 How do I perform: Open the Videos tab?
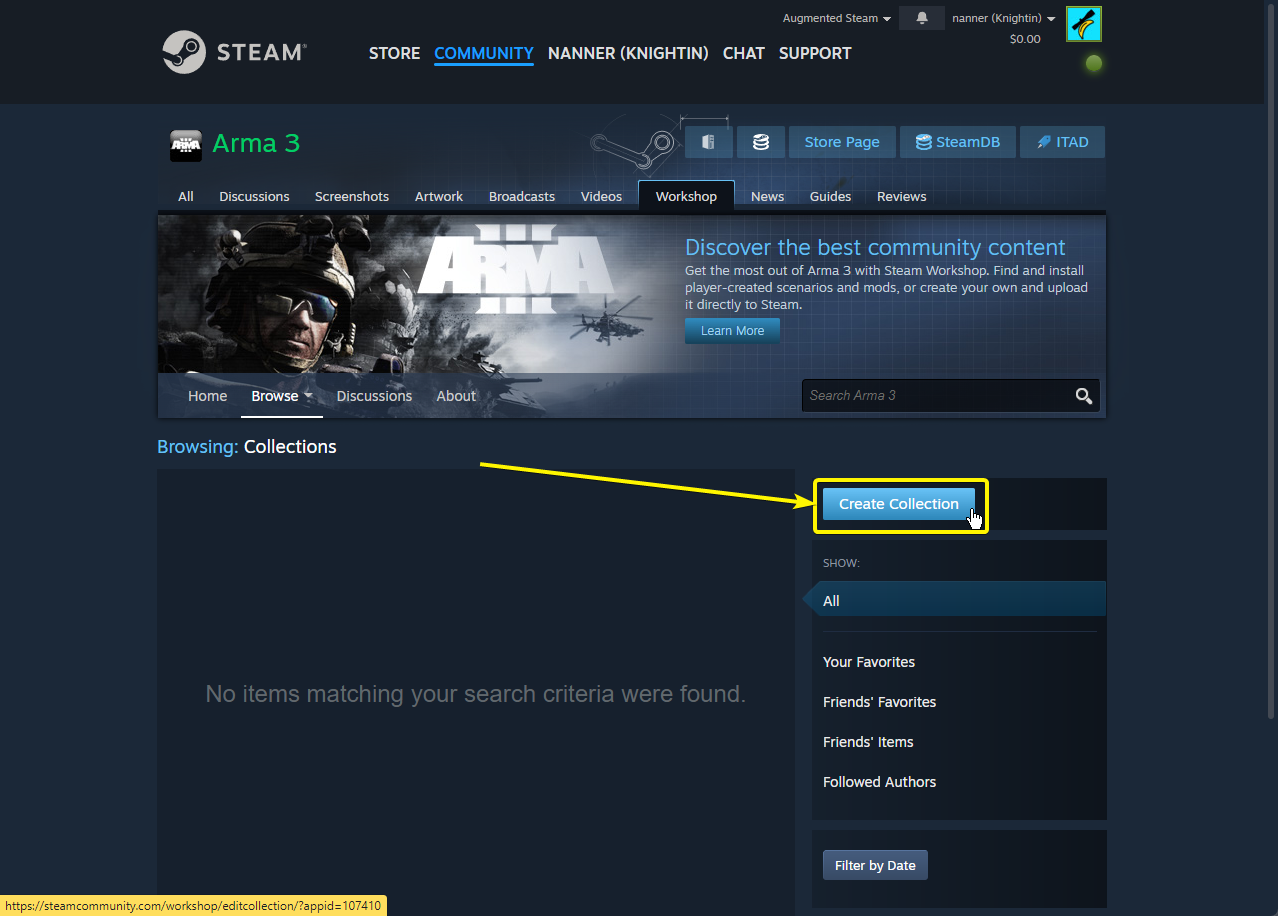click(601, 196)
